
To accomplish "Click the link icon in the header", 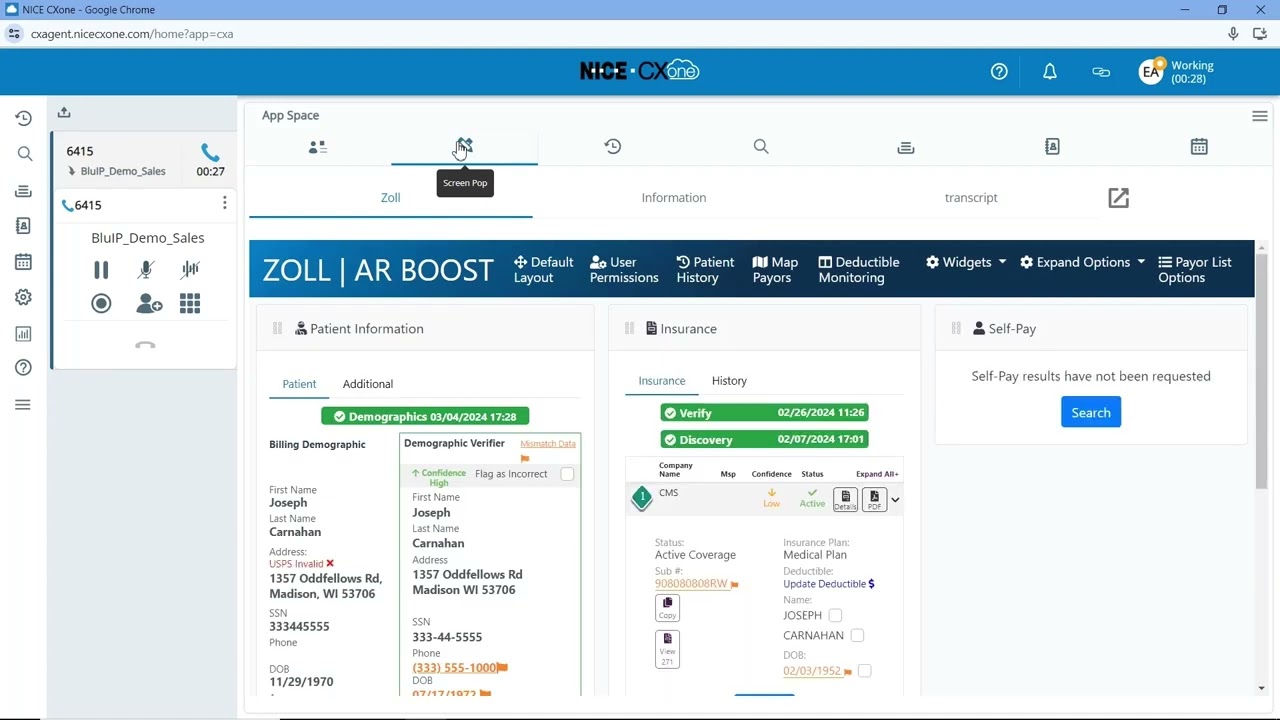I will point(1101,72).
